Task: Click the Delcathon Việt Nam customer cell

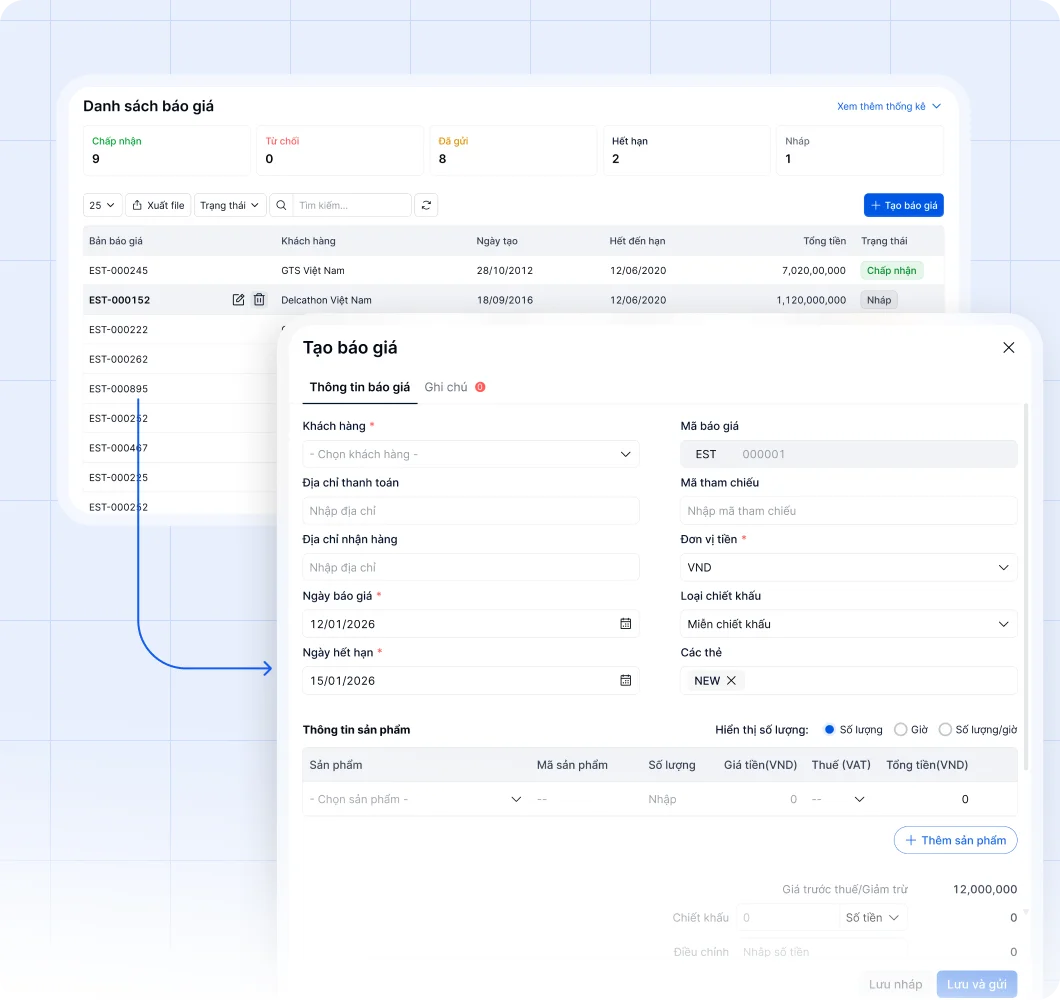Action: click(326, 300)
